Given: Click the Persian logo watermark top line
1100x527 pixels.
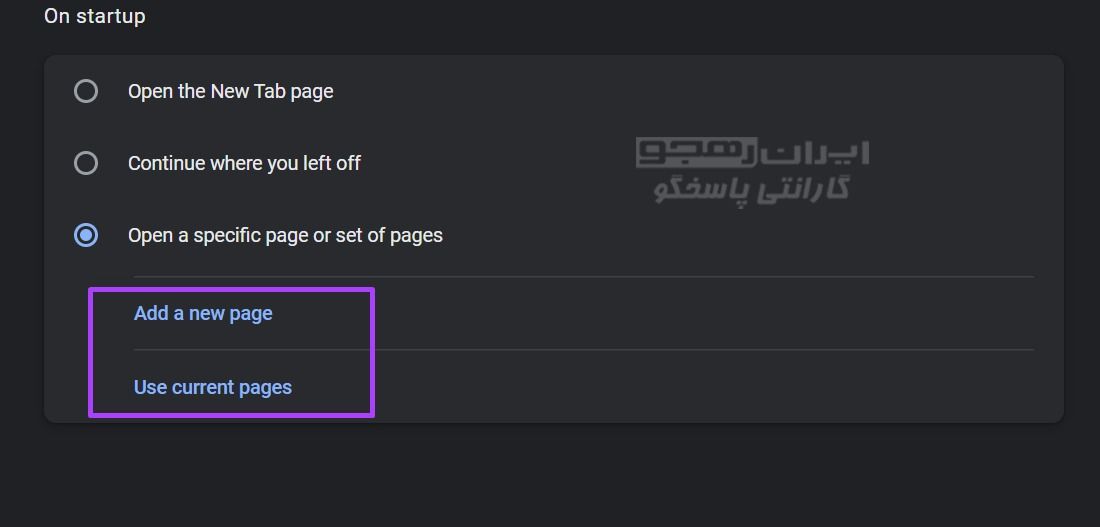Looking at the screenshot, I should click(753, 153).
